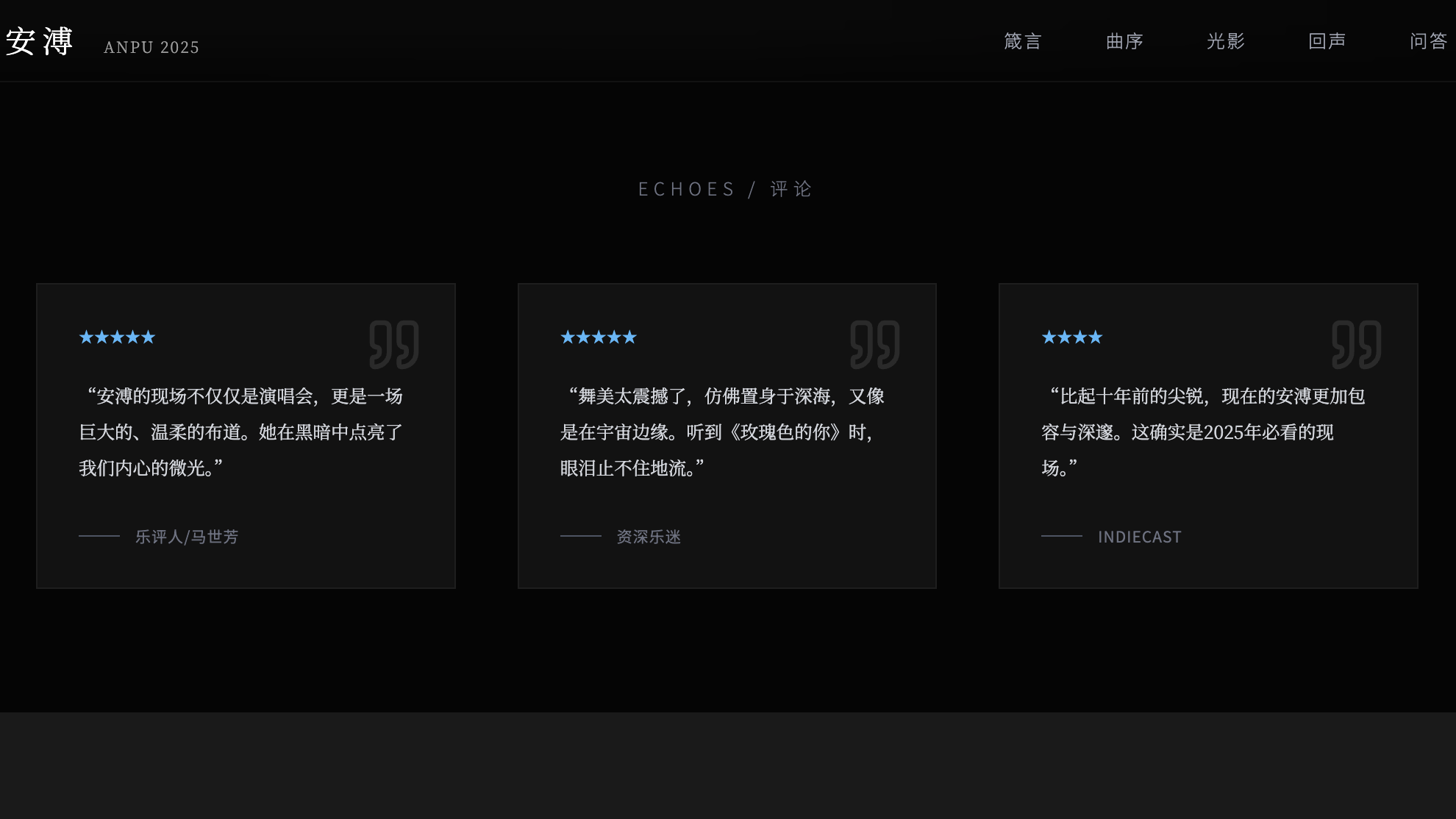The width and height of the screenshot is (1456, 819).
Task: Click the quote mark icon in first review card
Action: pos(394,344)
